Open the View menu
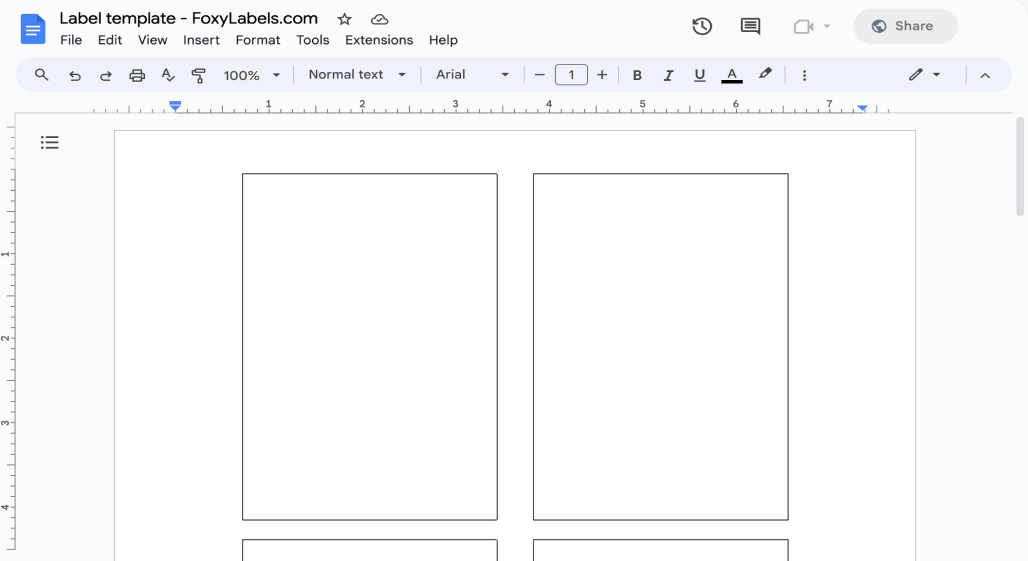Image resolution: width=1028 pixels, height=561 pixels. (152, 40)
